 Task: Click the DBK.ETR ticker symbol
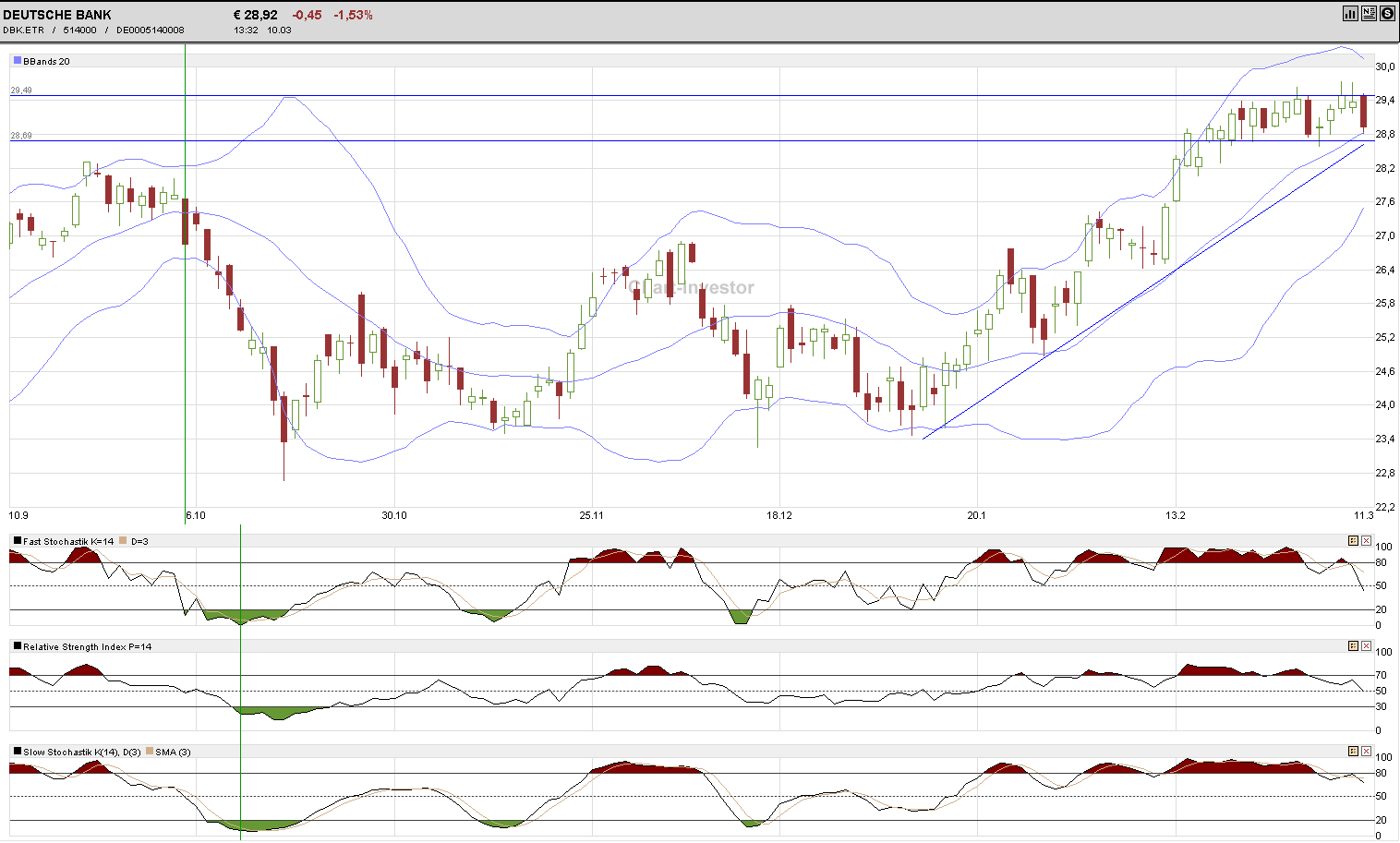tap(24, 30)
